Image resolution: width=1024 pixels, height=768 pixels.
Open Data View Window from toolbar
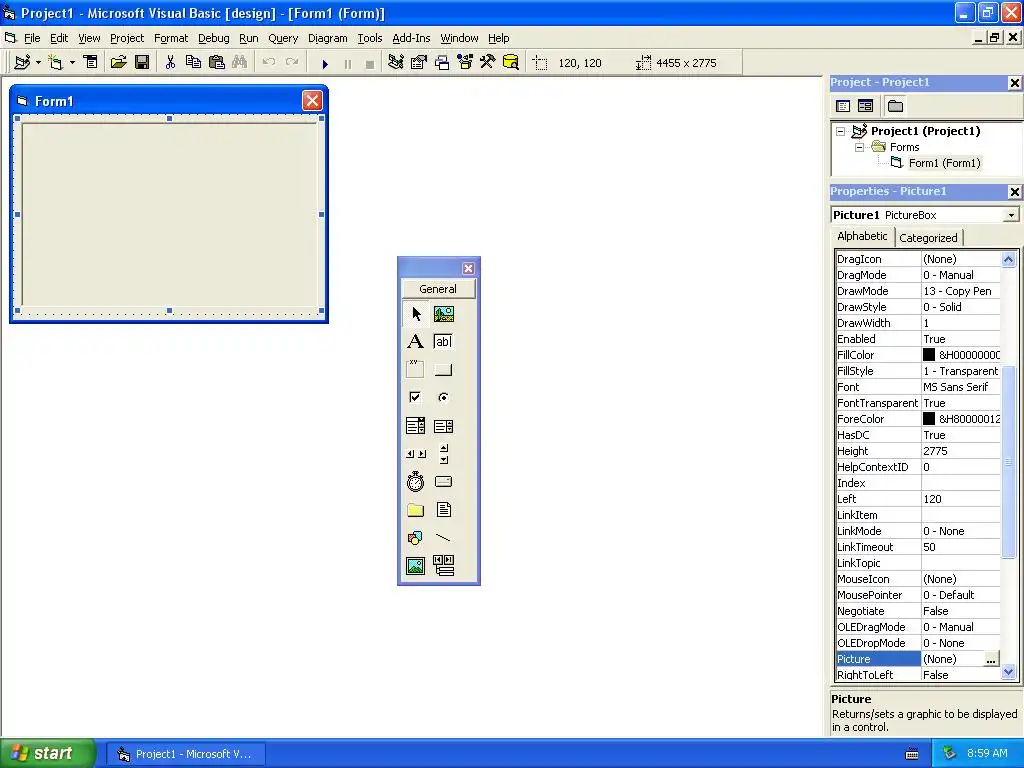[x=511, y=63]
